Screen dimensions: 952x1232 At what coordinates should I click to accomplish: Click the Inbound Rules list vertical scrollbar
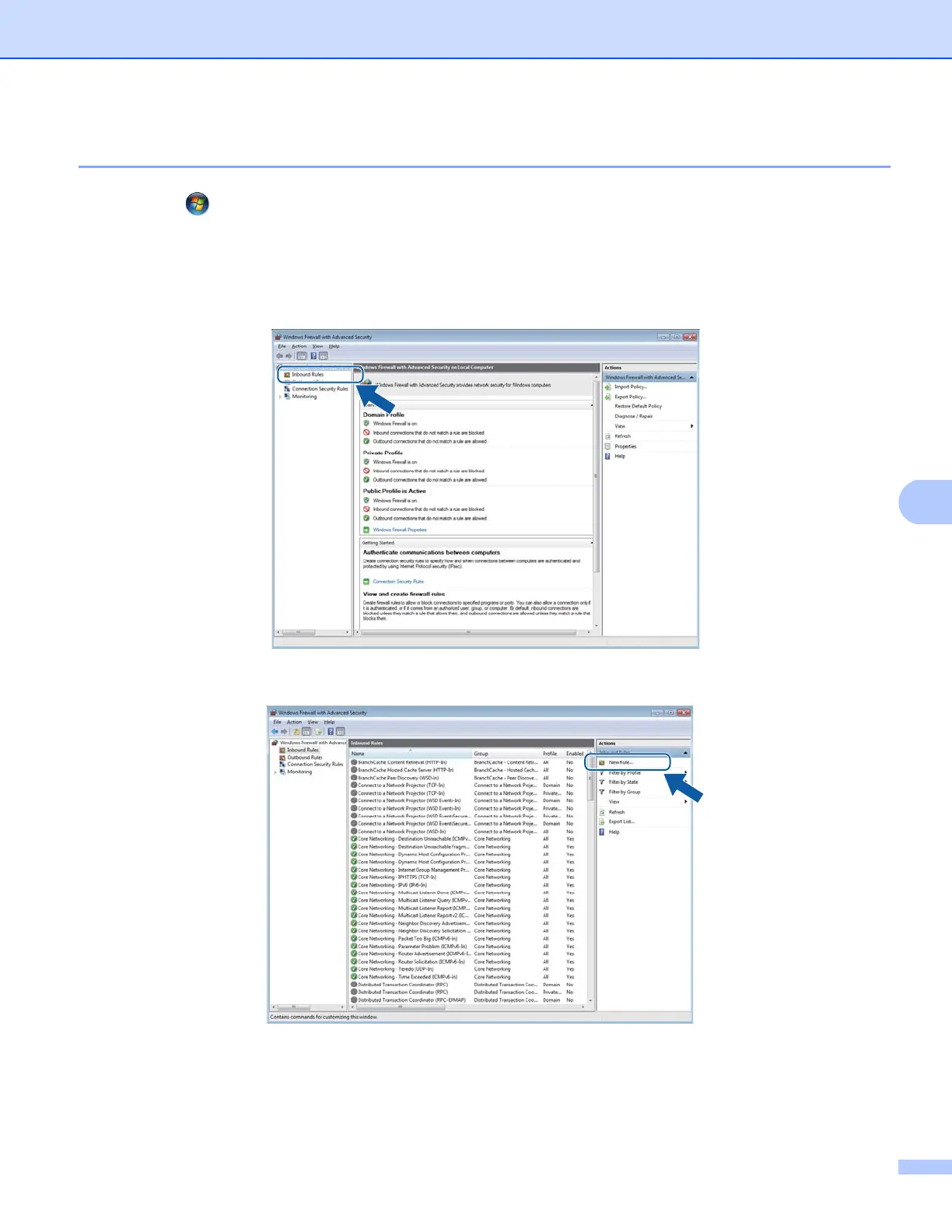(x=590, y=879)
